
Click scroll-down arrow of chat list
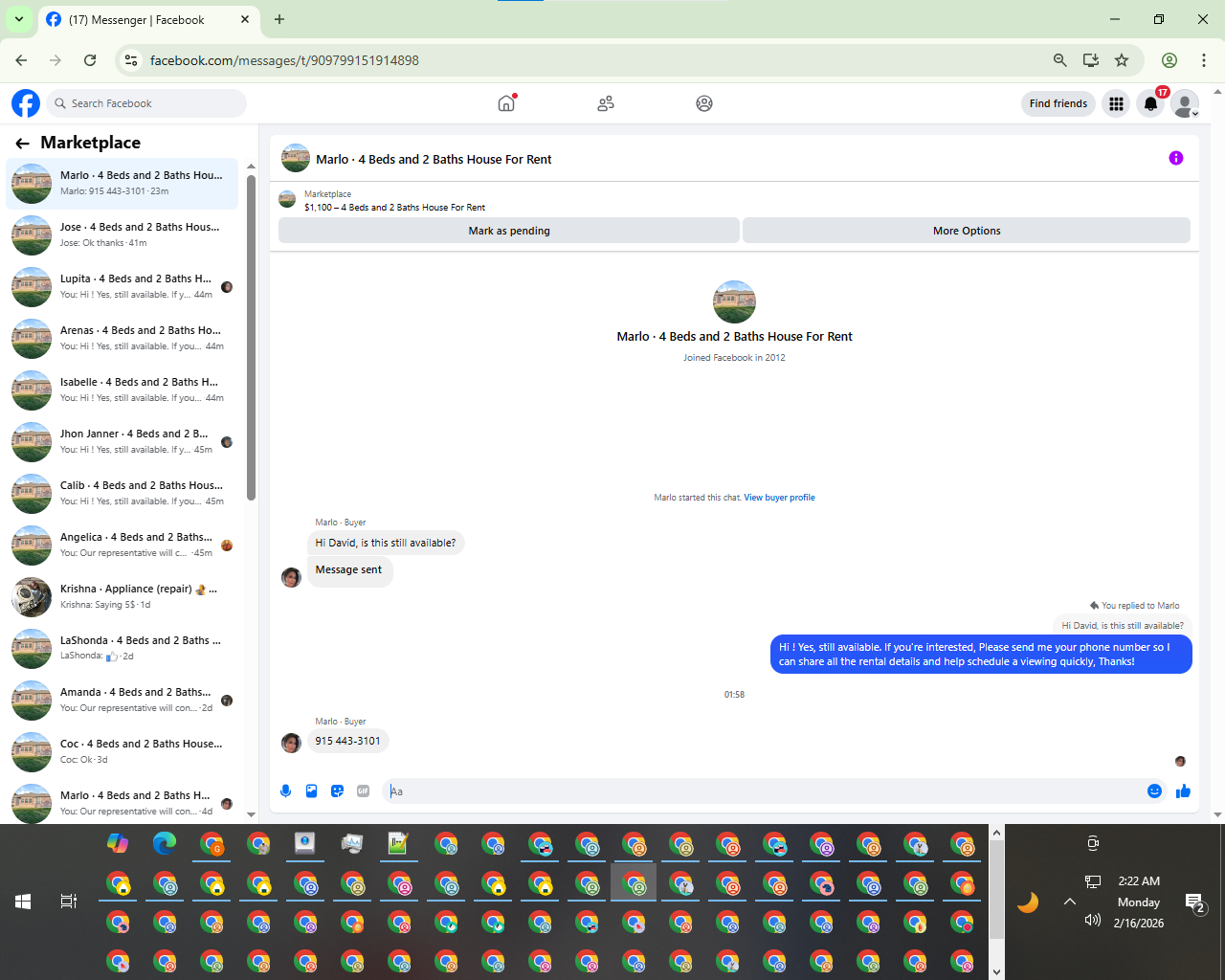[x=251, y=814]
